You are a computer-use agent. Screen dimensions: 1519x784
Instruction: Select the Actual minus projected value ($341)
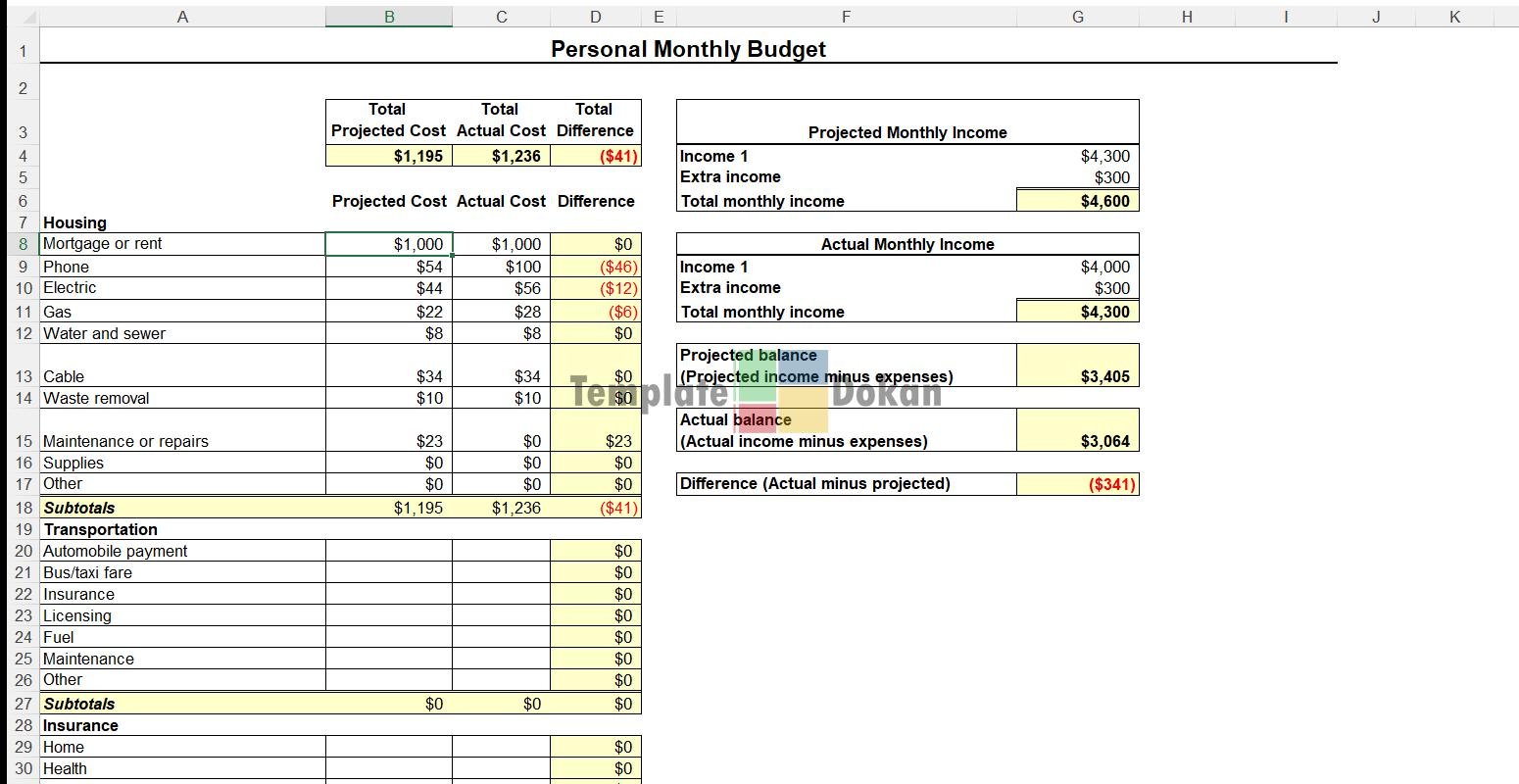[1078, 484]
